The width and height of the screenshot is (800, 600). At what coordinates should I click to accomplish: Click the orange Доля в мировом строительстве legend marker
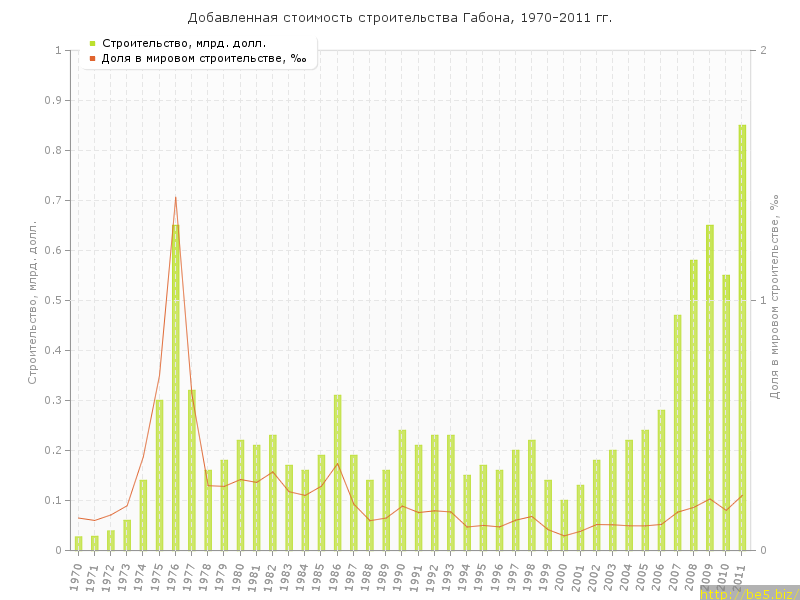(92, 58)
